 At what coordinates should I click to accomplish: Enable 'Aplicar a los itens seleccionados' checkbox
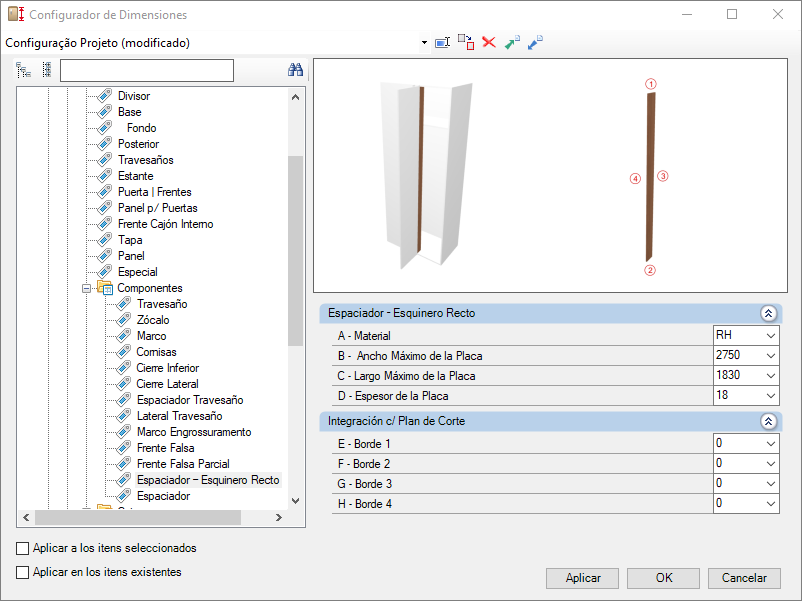coord(23,548)
